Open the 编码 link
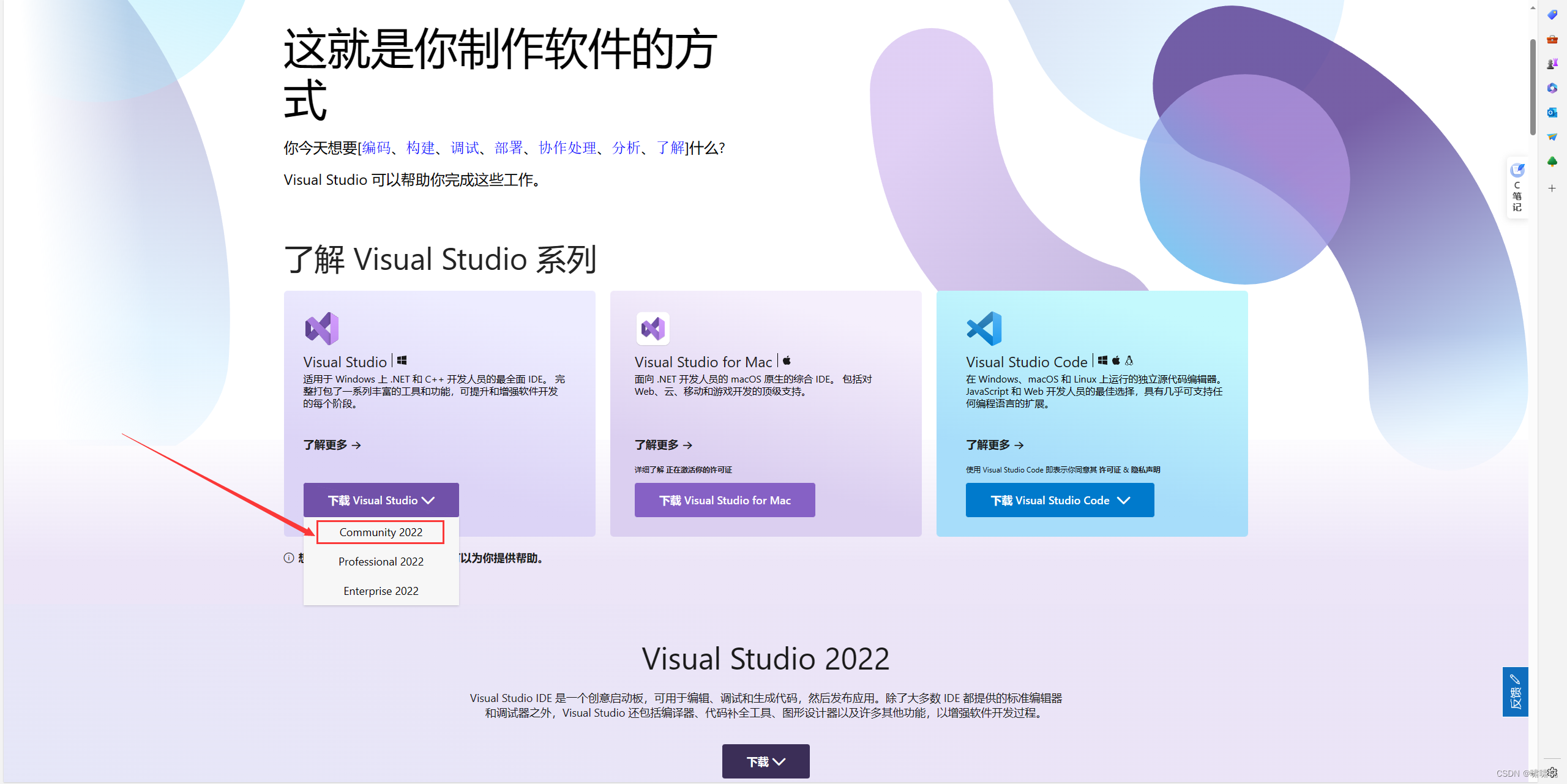Screen dimensions: 1567x784 coord(376,147)
